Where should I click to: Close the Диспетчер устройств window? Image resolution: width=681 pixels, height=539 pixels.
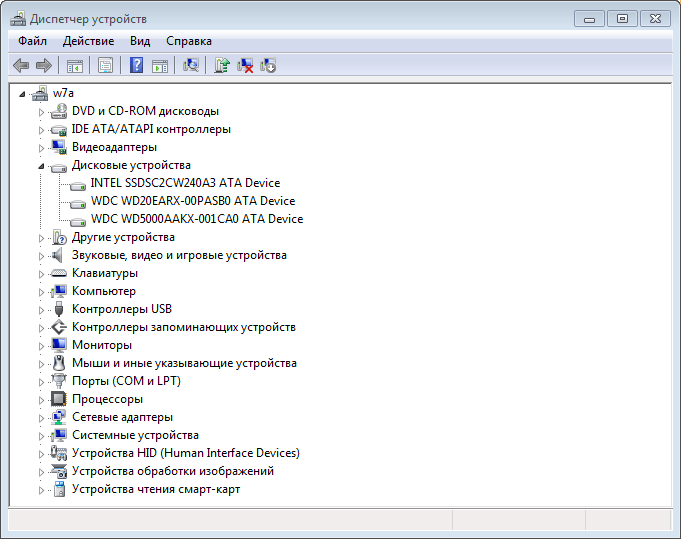point(655,19)
